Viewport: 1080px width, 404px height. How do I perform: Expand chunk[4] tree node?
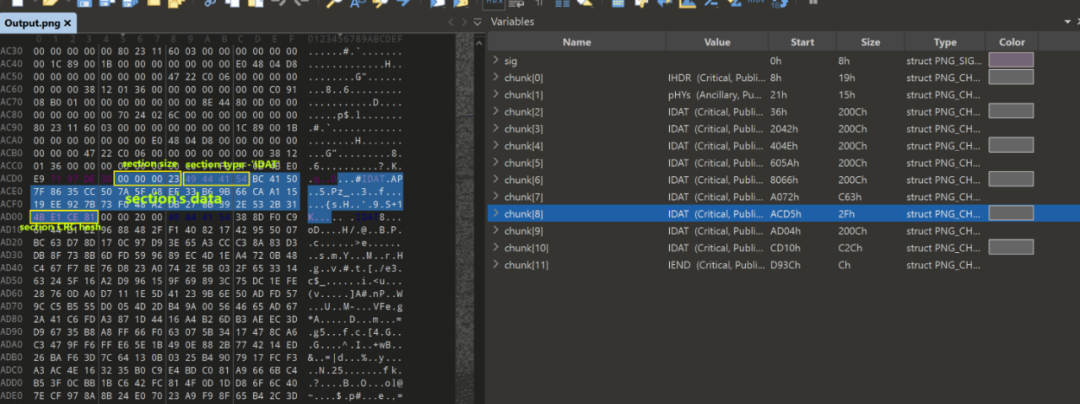496,145
